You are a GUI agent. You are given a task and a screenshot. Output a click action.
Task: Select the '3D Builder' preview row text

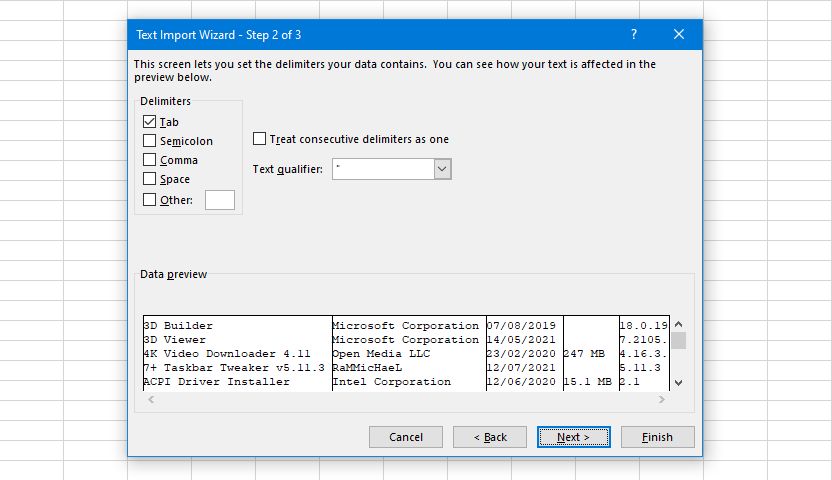(x=178, y=326)
